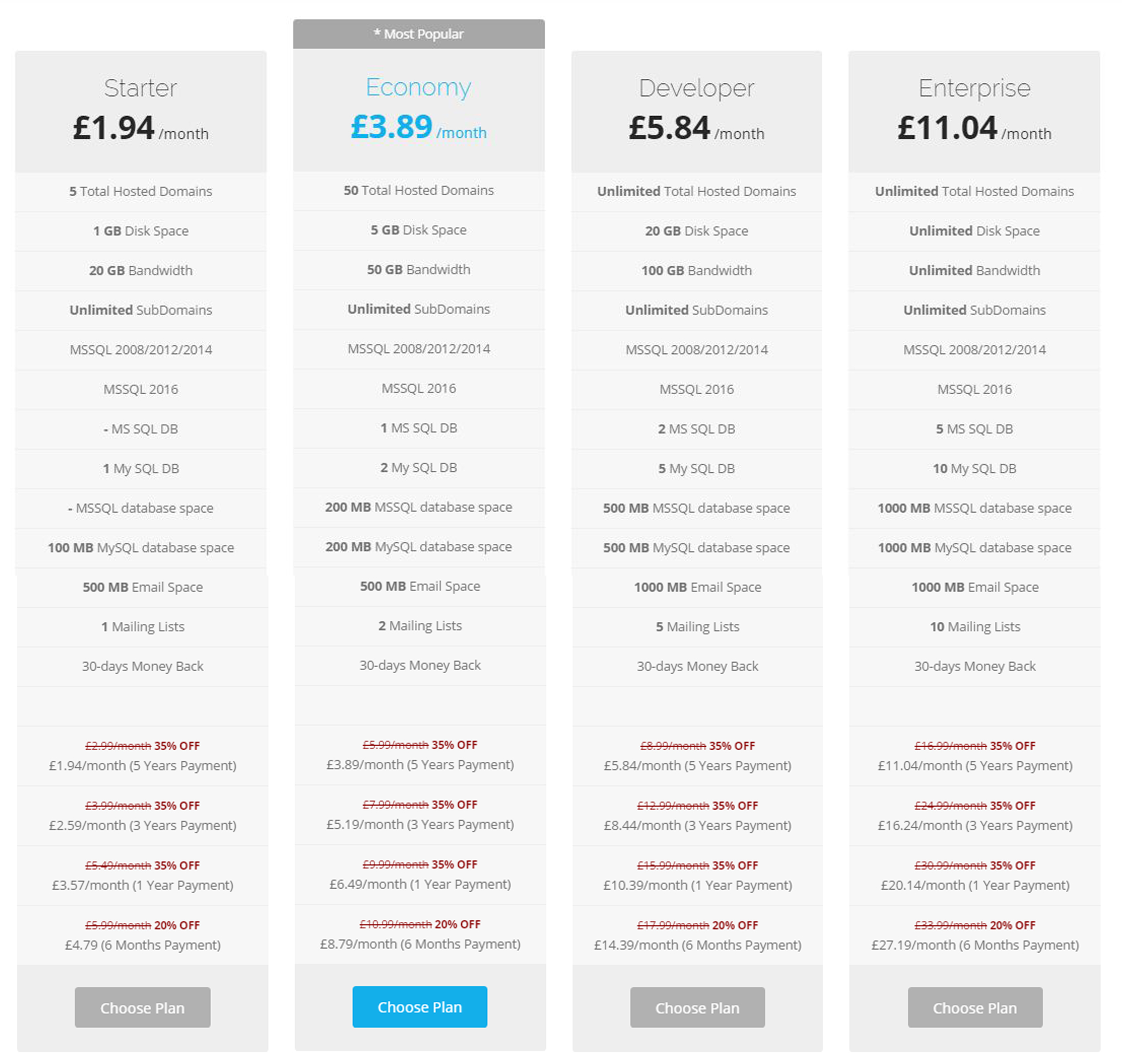
Task: Choose the Starter plan button
Action: click(143, 1007)
